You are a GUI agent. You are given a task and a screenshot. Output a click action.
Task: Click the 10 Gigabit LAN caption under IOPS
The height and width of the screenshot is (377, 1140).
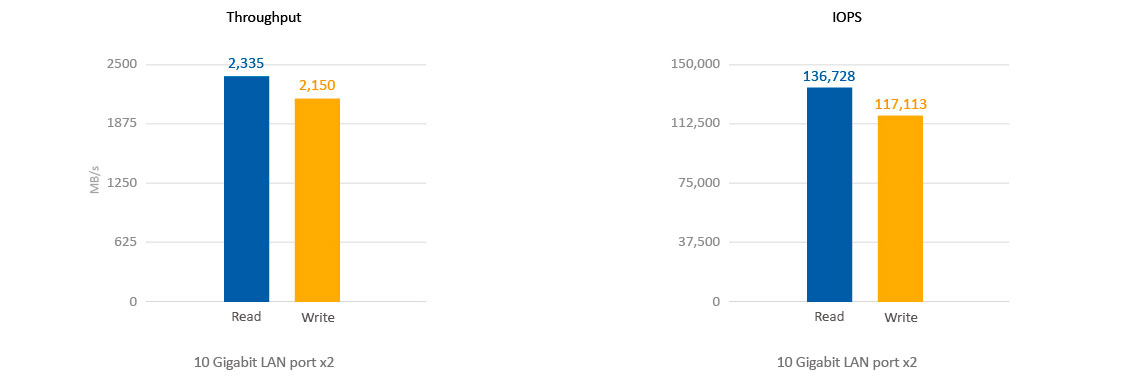847,361
